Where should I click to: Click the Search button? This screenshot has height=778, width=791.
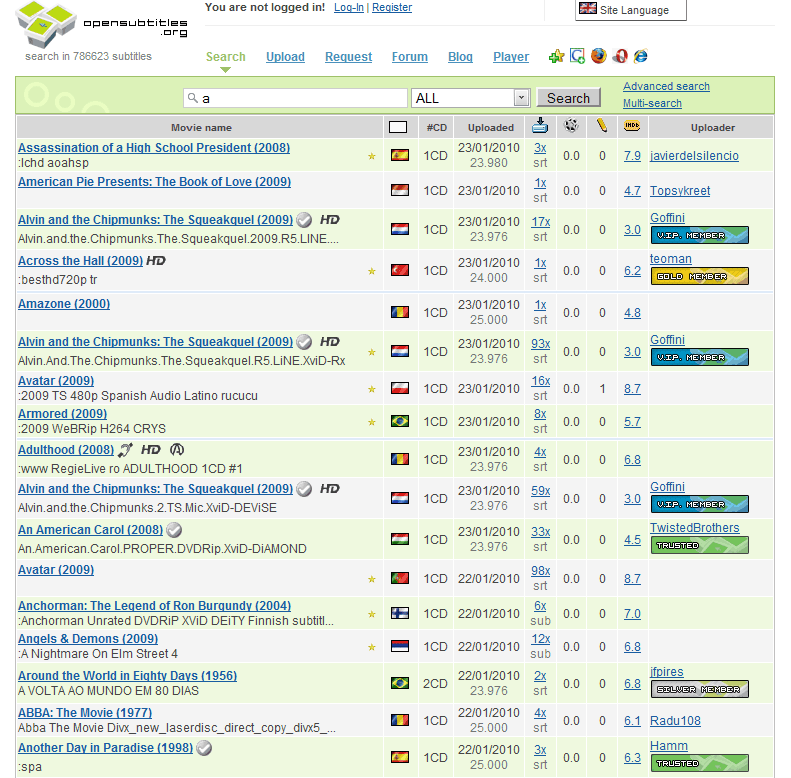[569, 98]
